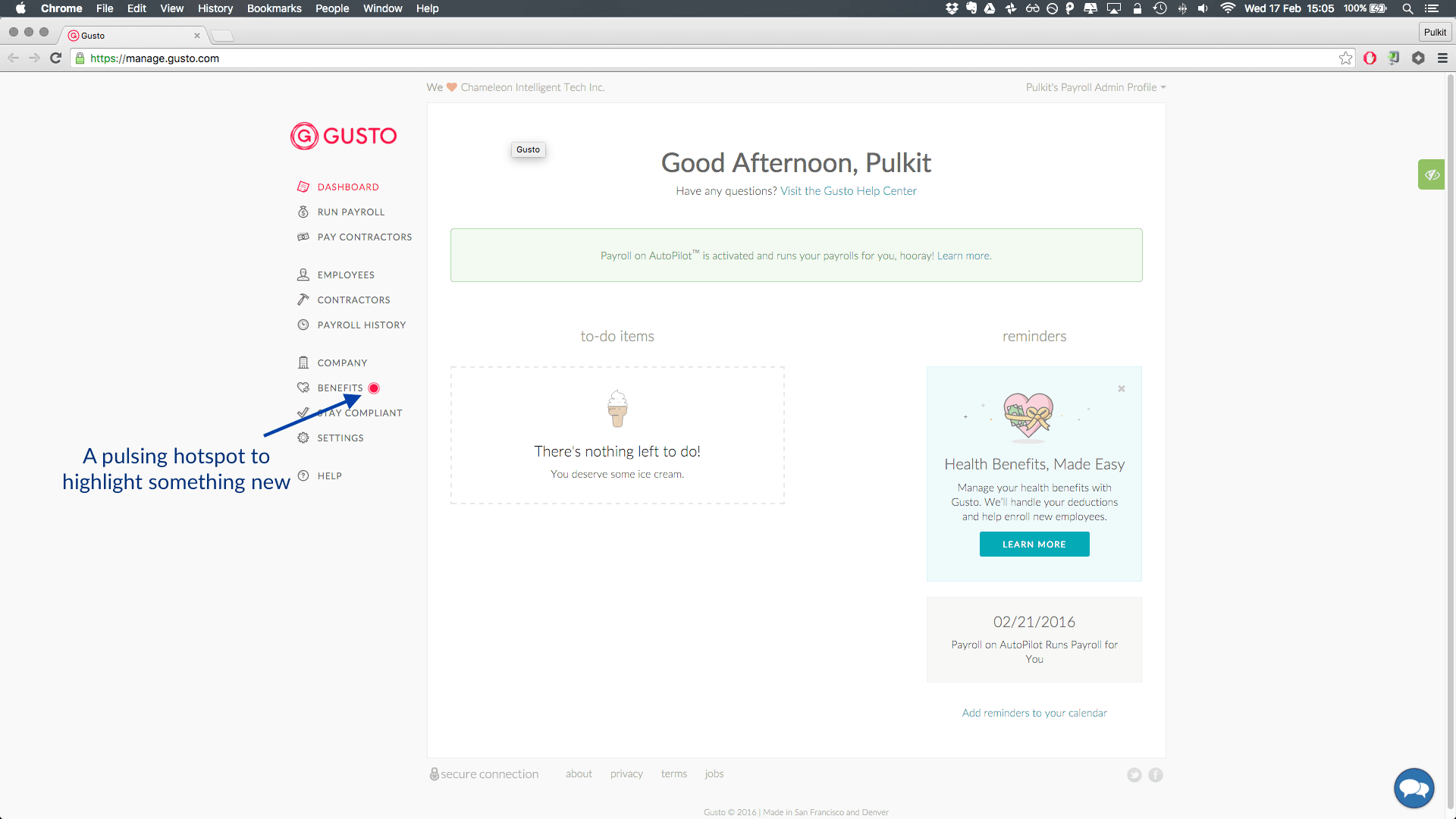Toggle the green eye-slash side tab

[x=1431, y=174]
